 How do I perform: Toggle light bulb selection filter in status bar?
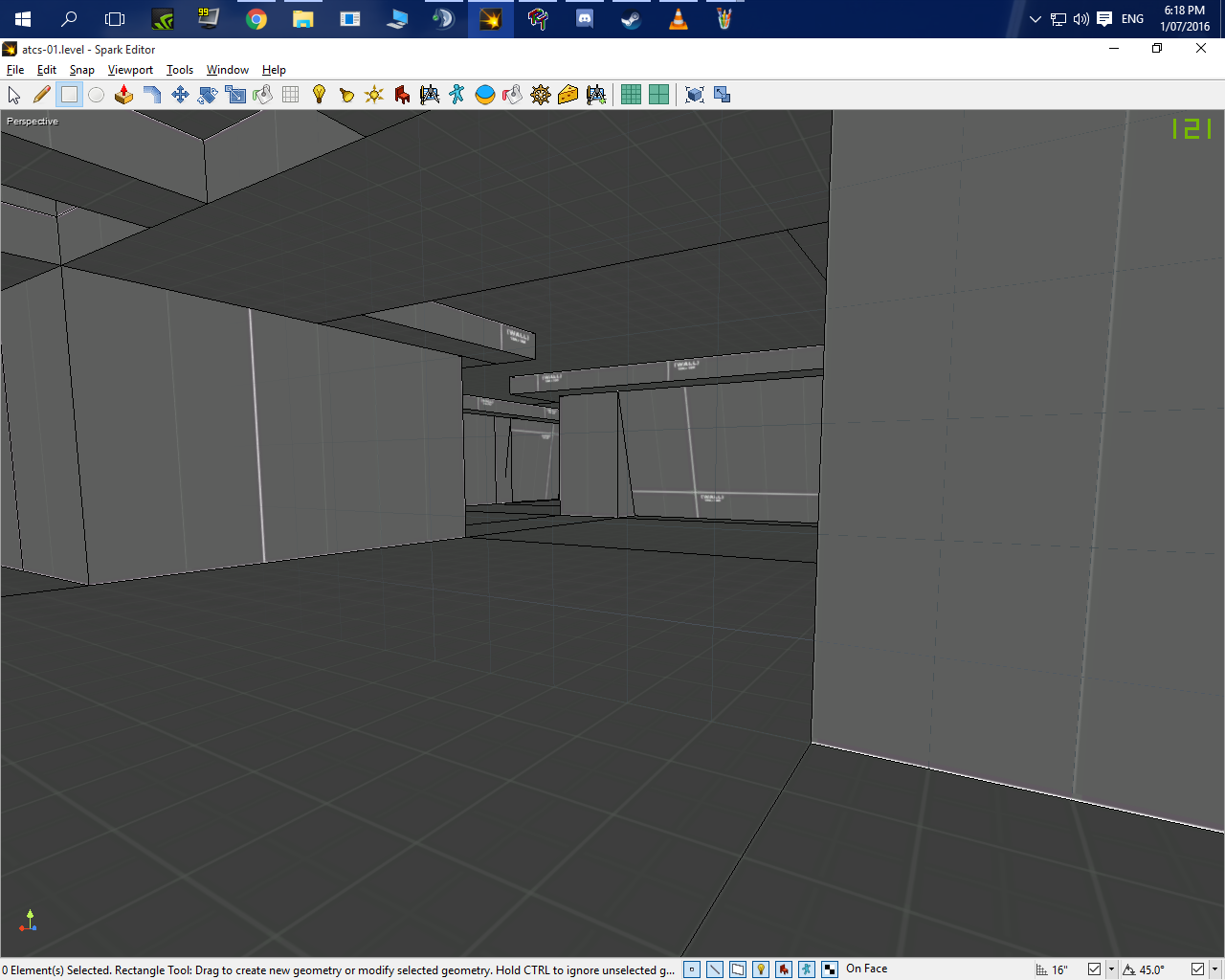point(761,969)
